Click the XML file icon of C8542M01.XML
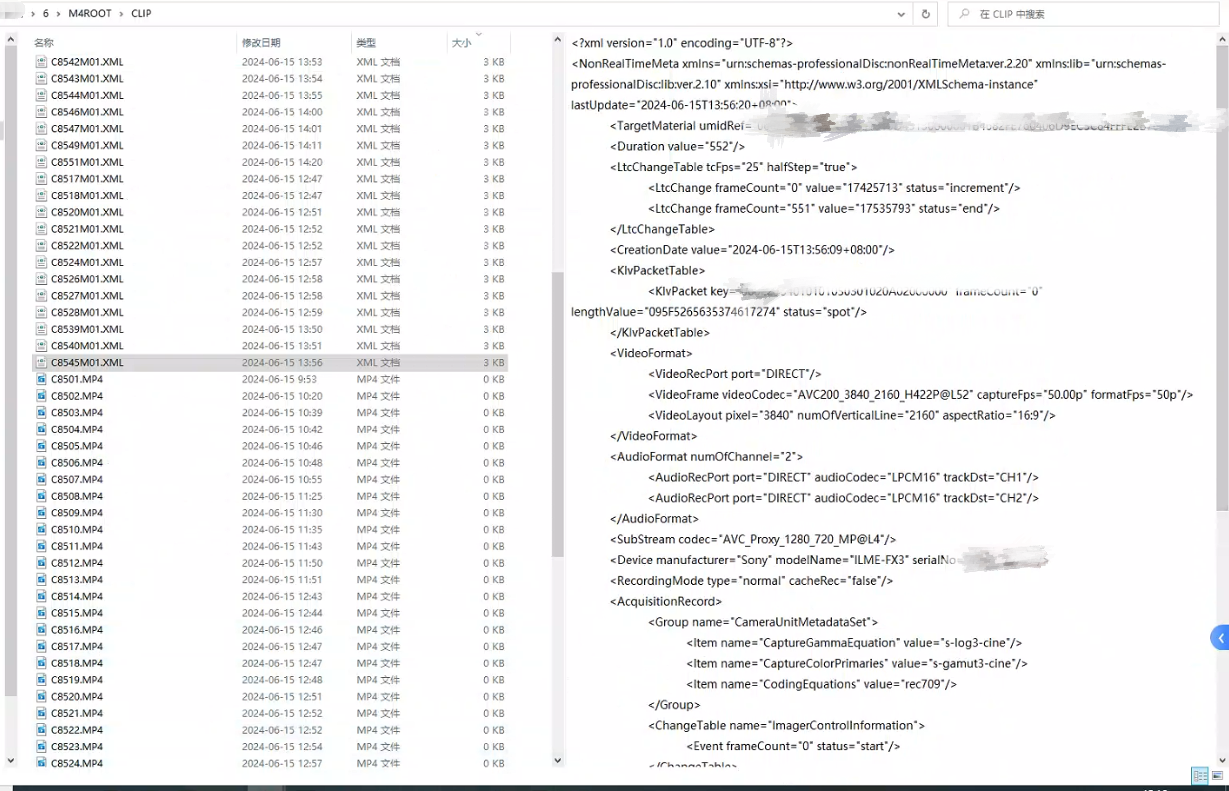This screenshot has width=1229, height=791. pos(42,62)
